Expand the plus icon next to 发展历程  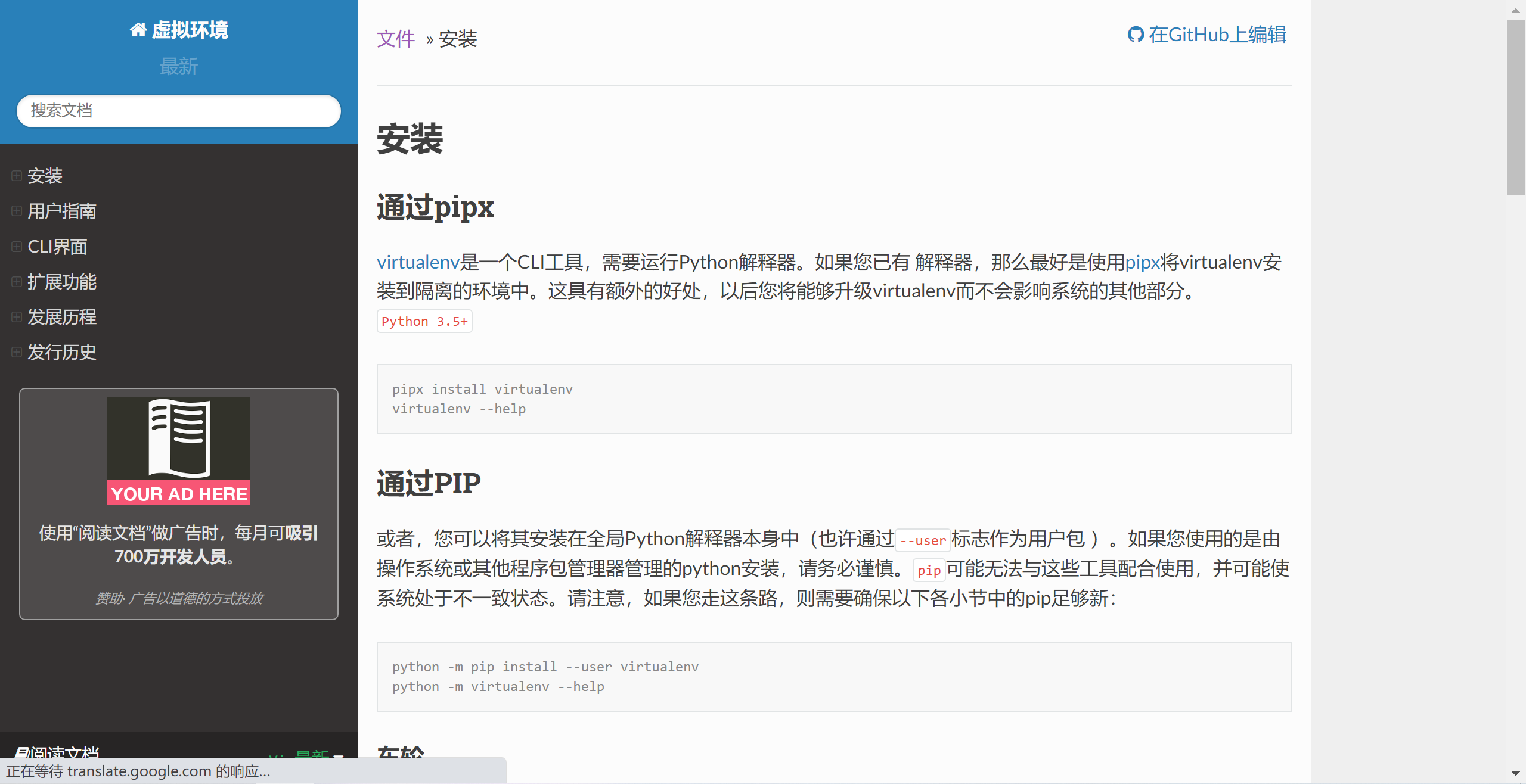point(17,317)
